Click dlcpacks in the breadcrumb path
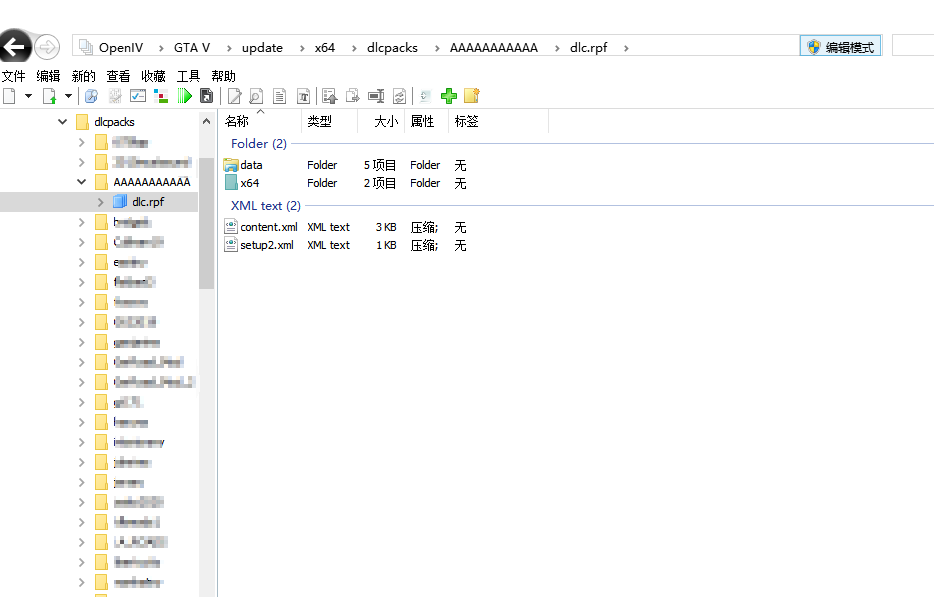Viewport: 934px width, 597px height. [x=392, y=48]
